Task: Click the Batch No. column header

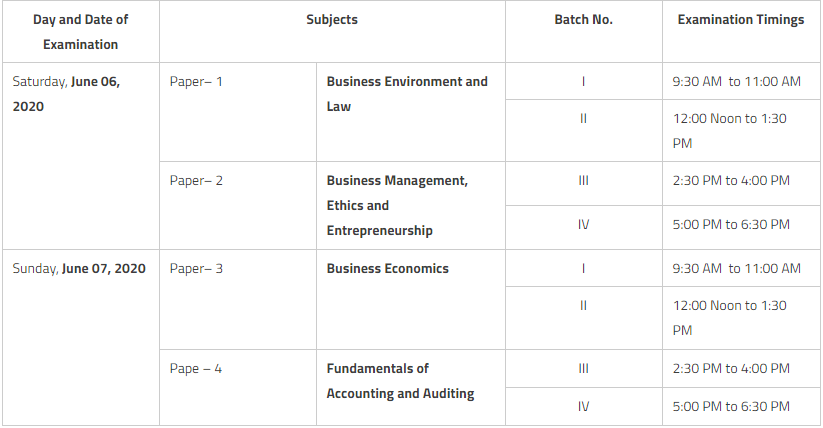Action: tap(584, 32)
